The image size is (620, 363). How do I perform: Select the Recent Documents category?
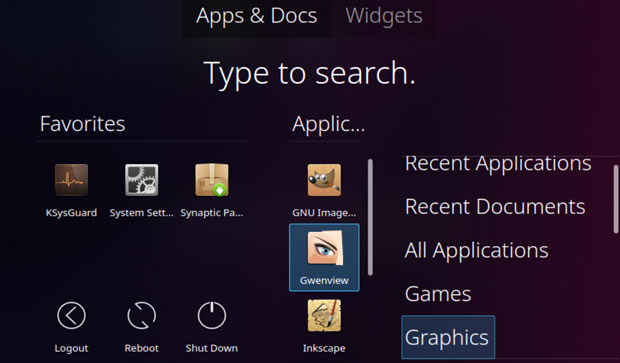click(495, 206)
